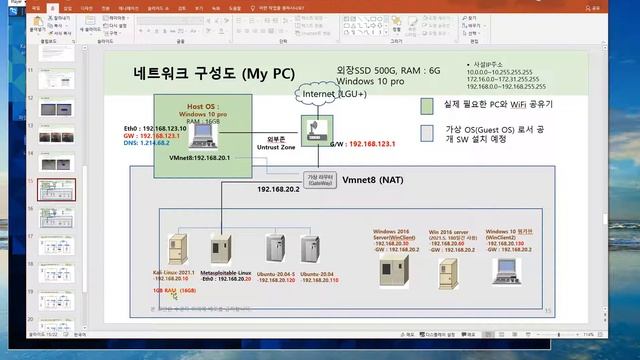Switch to the Design ribbon tab
Viewport: 640px width, 360px height.
coord(87,8)
